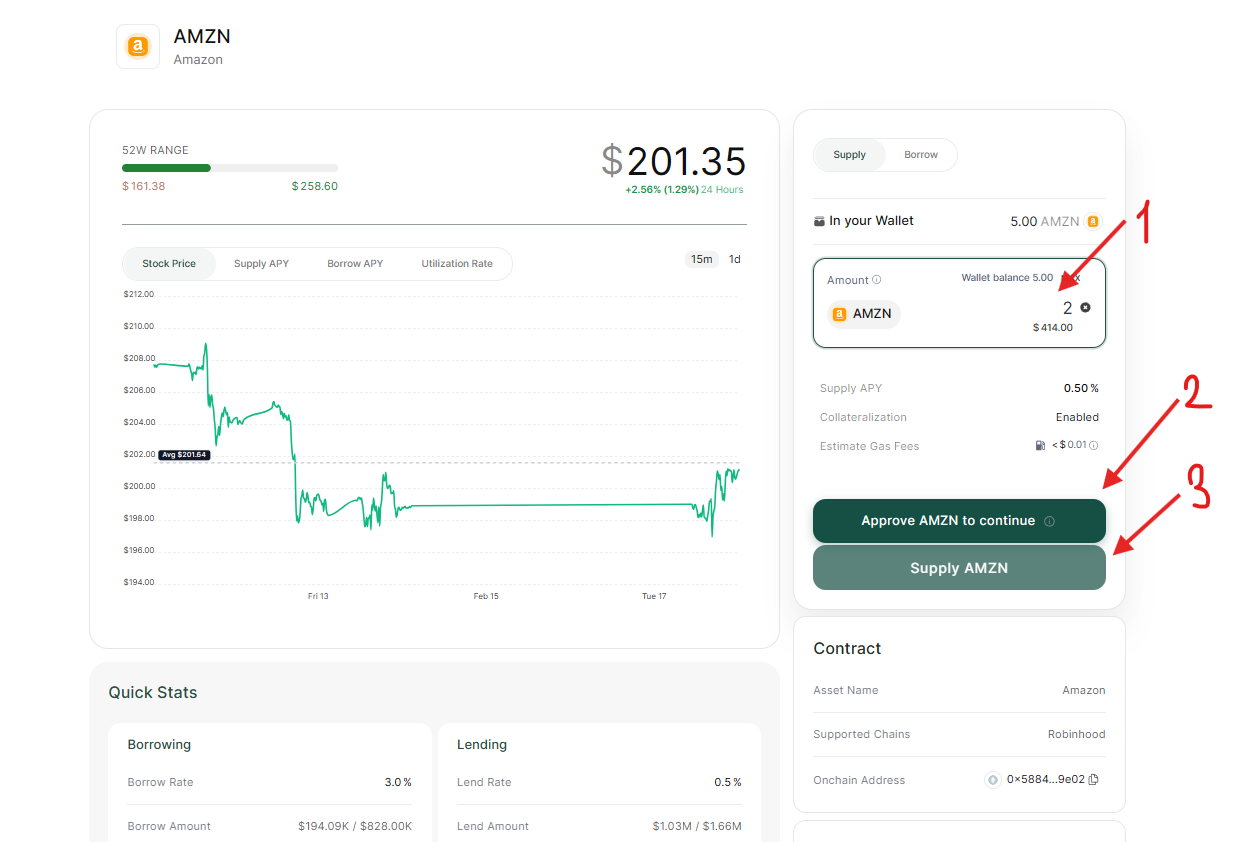Show the Borrow APY chart tab
The image size is (1237, 842).
point(355,264)
